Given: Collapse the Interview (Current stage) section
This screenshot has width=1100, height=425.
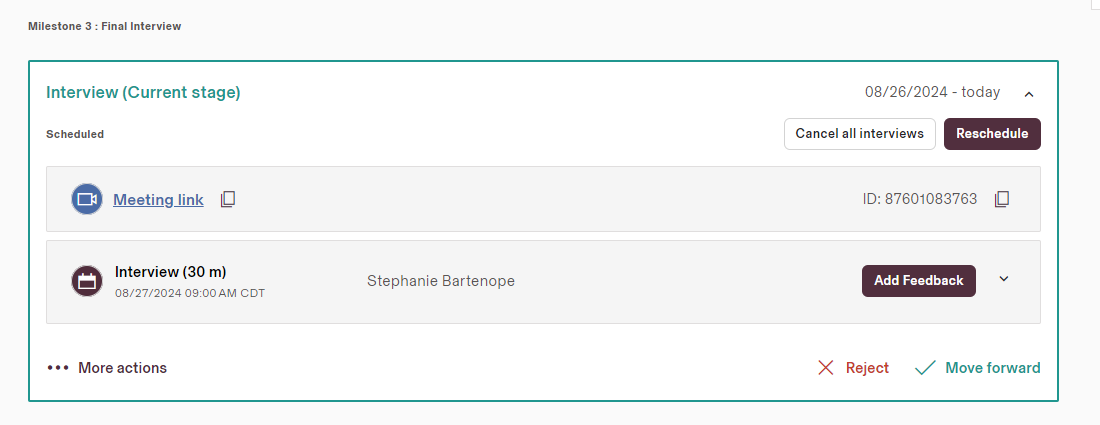Looking at the screenshot, I should tap(1028, 94).
